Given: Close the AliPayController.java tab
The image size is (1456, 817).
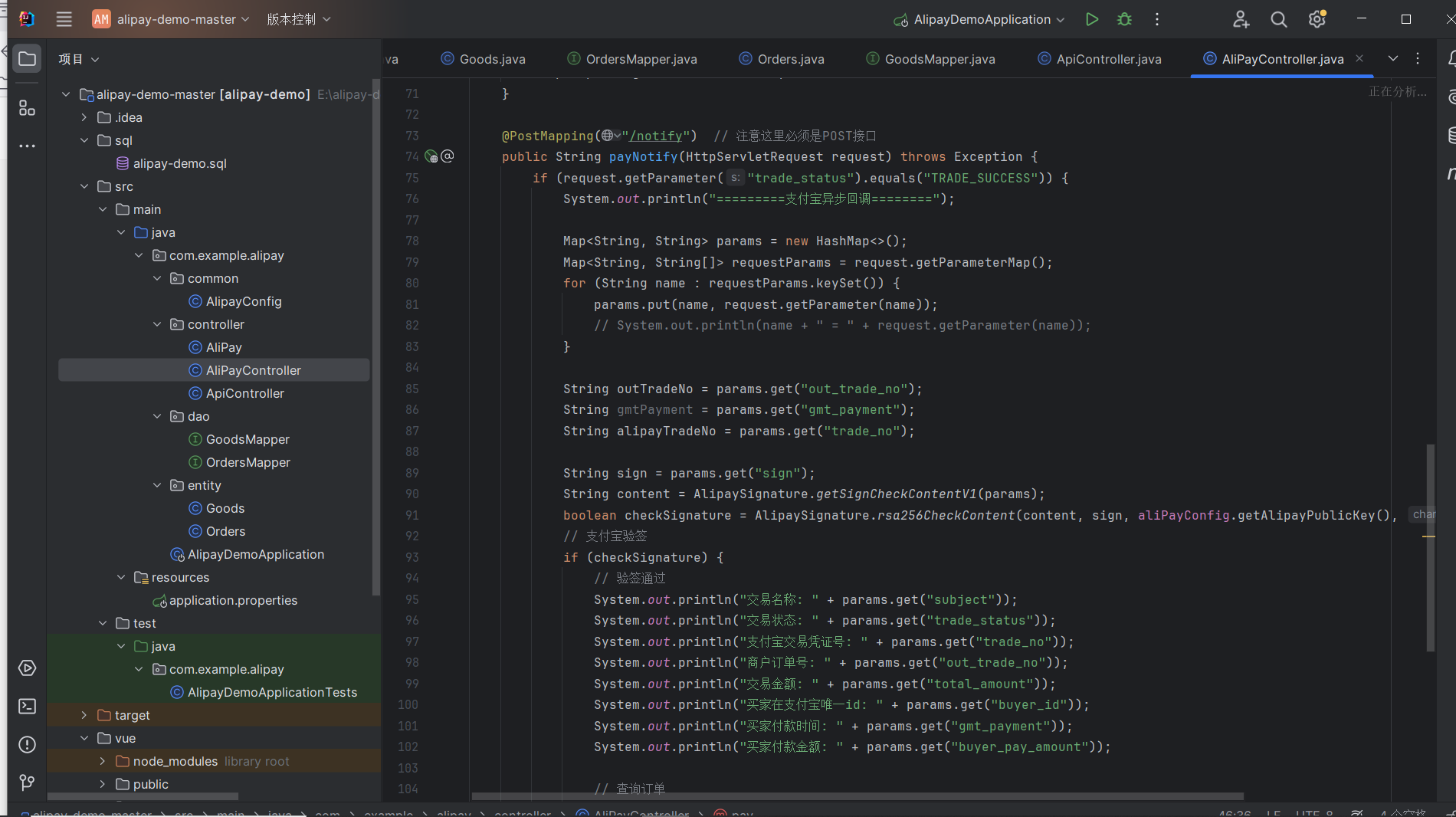Looking at the screenshot, I should (1359, 58).
